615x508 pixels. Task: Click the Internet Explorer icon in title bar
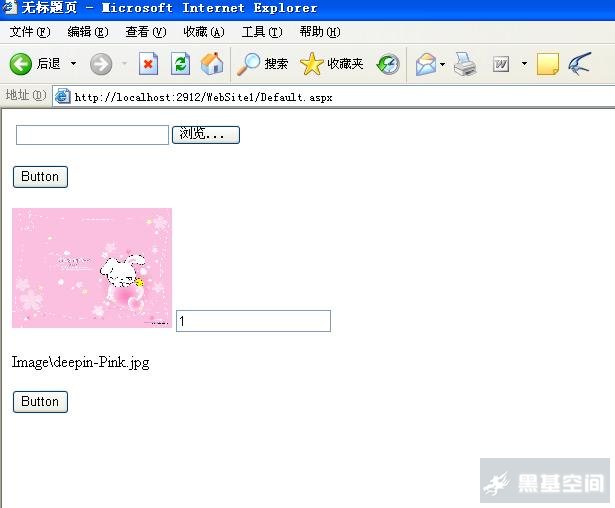pos(9,7)
